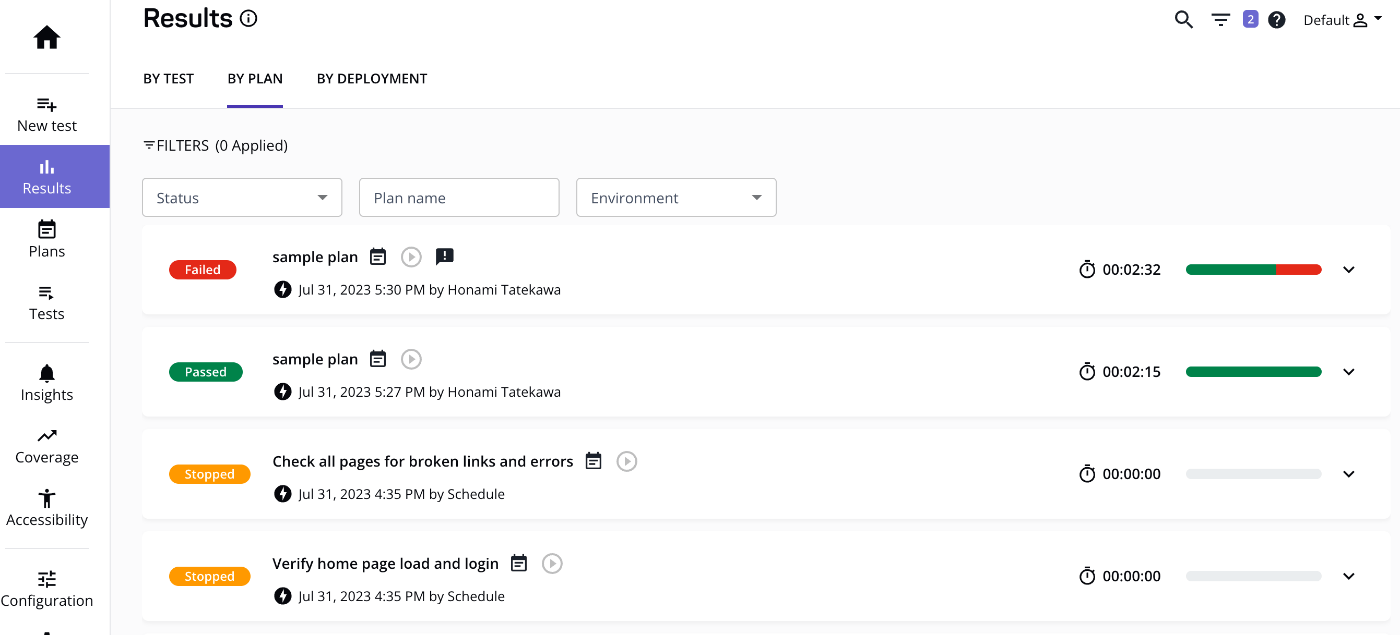Click the Passed status badge
Viewport: 1400px width, 635px height.
click(206, 372)
